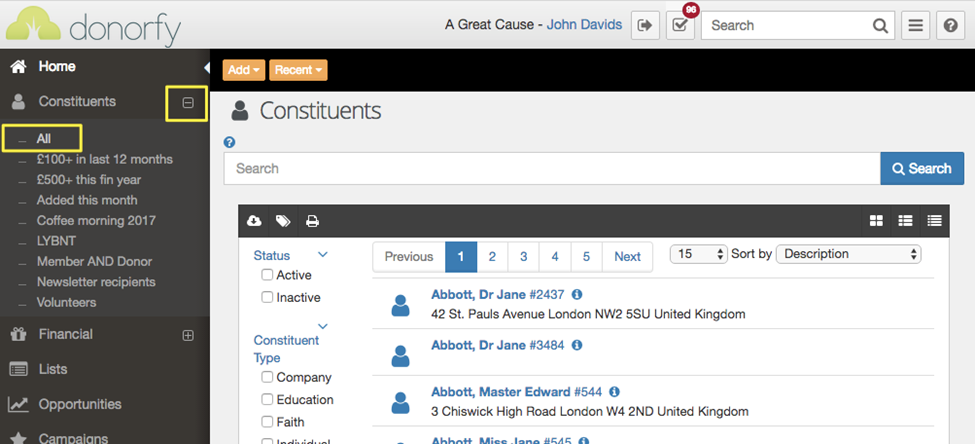
Task: Switch to grid tile view
Action: 876,221
